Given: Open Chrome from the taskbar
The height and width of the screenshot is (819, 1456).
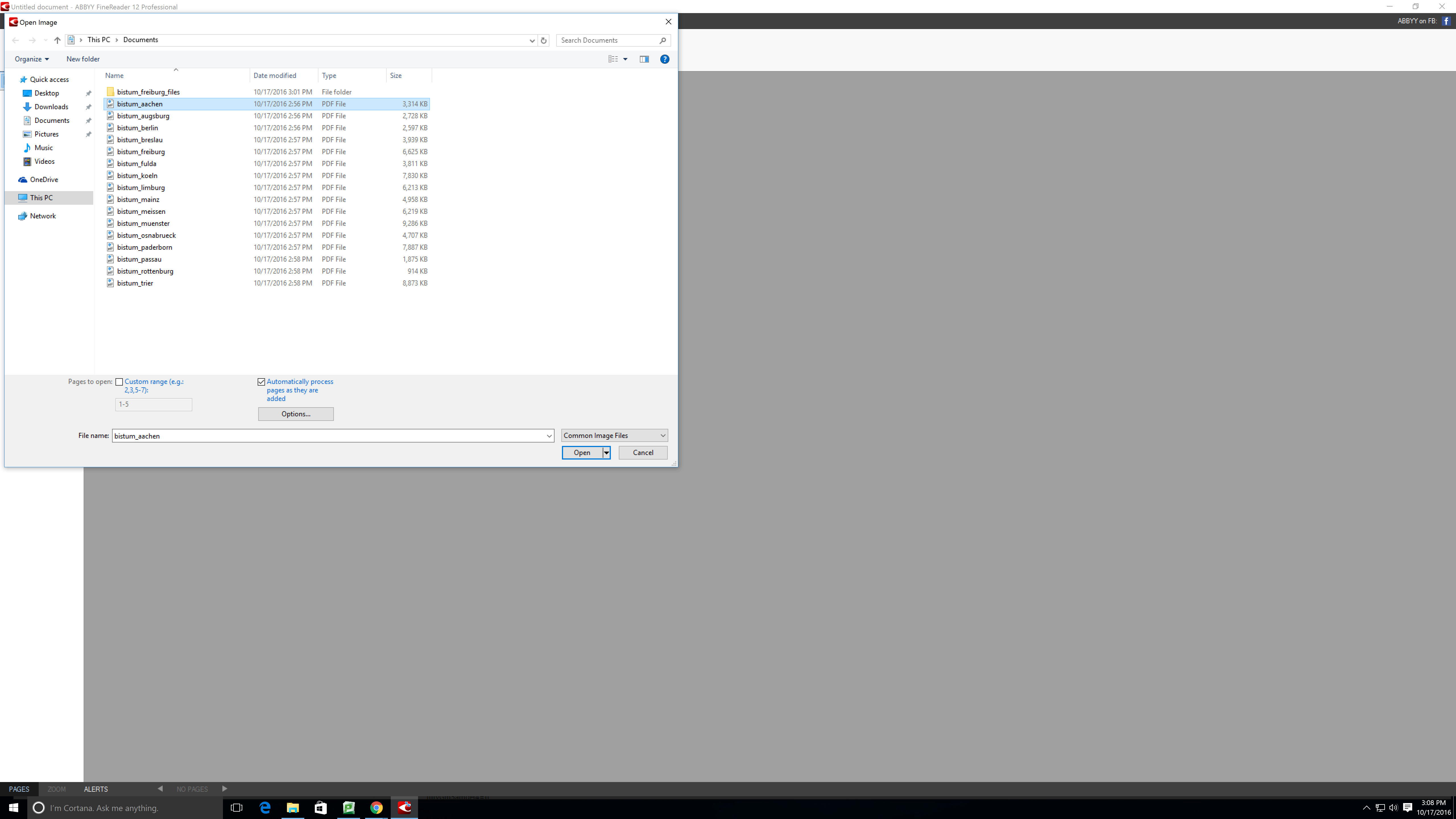Looking at the screenshot, I should [x=377, y=808].
